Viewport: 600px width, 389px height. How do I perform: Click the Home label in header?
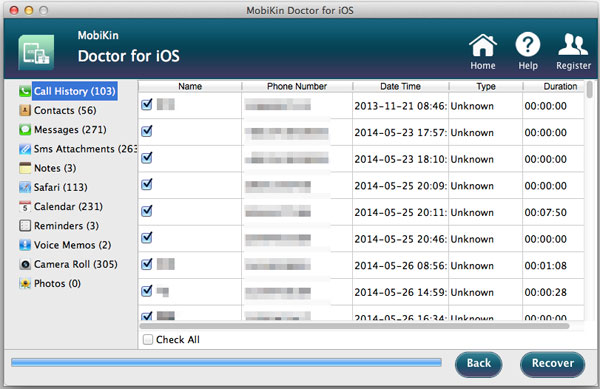[x=483, y=65]
